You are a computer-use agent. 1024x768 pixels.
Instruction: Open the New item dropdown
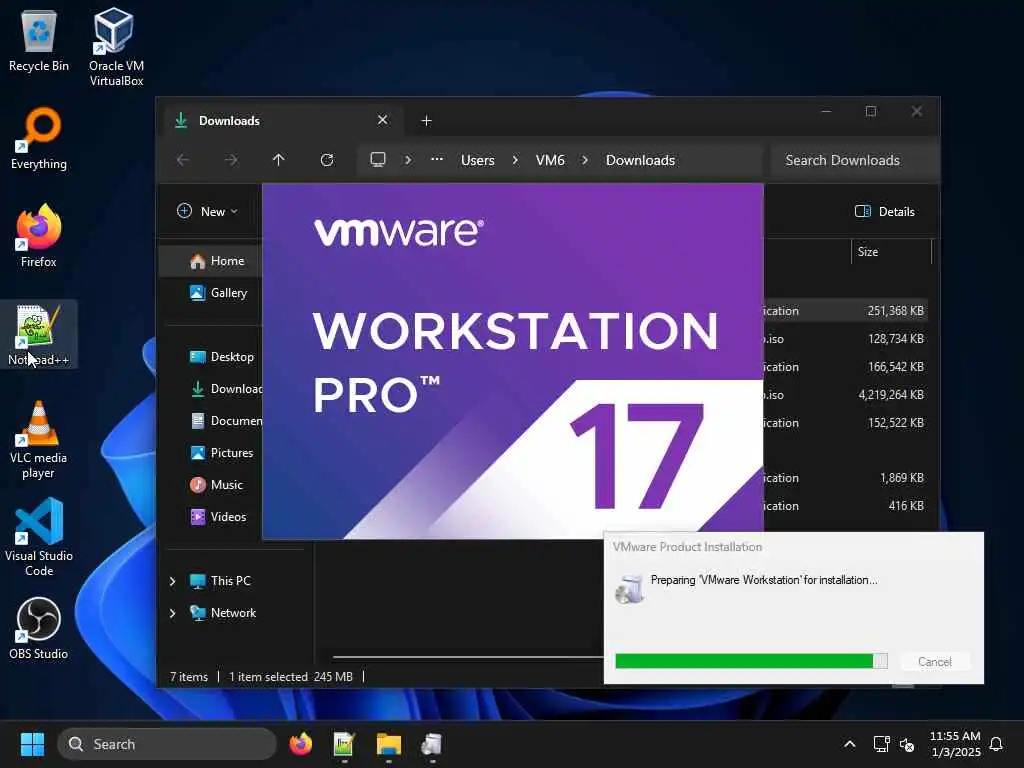tap(208, 212)
